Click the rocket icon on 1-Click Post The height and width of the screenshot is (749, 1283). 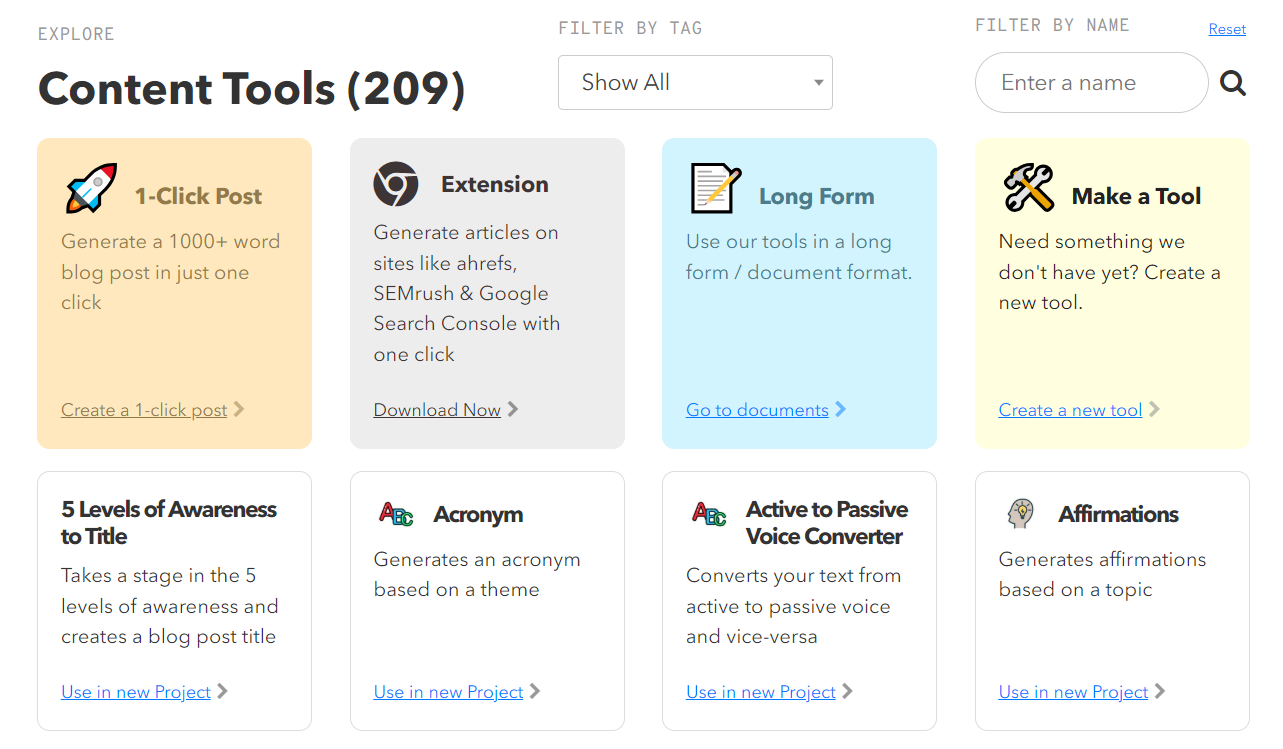[91, 188]
